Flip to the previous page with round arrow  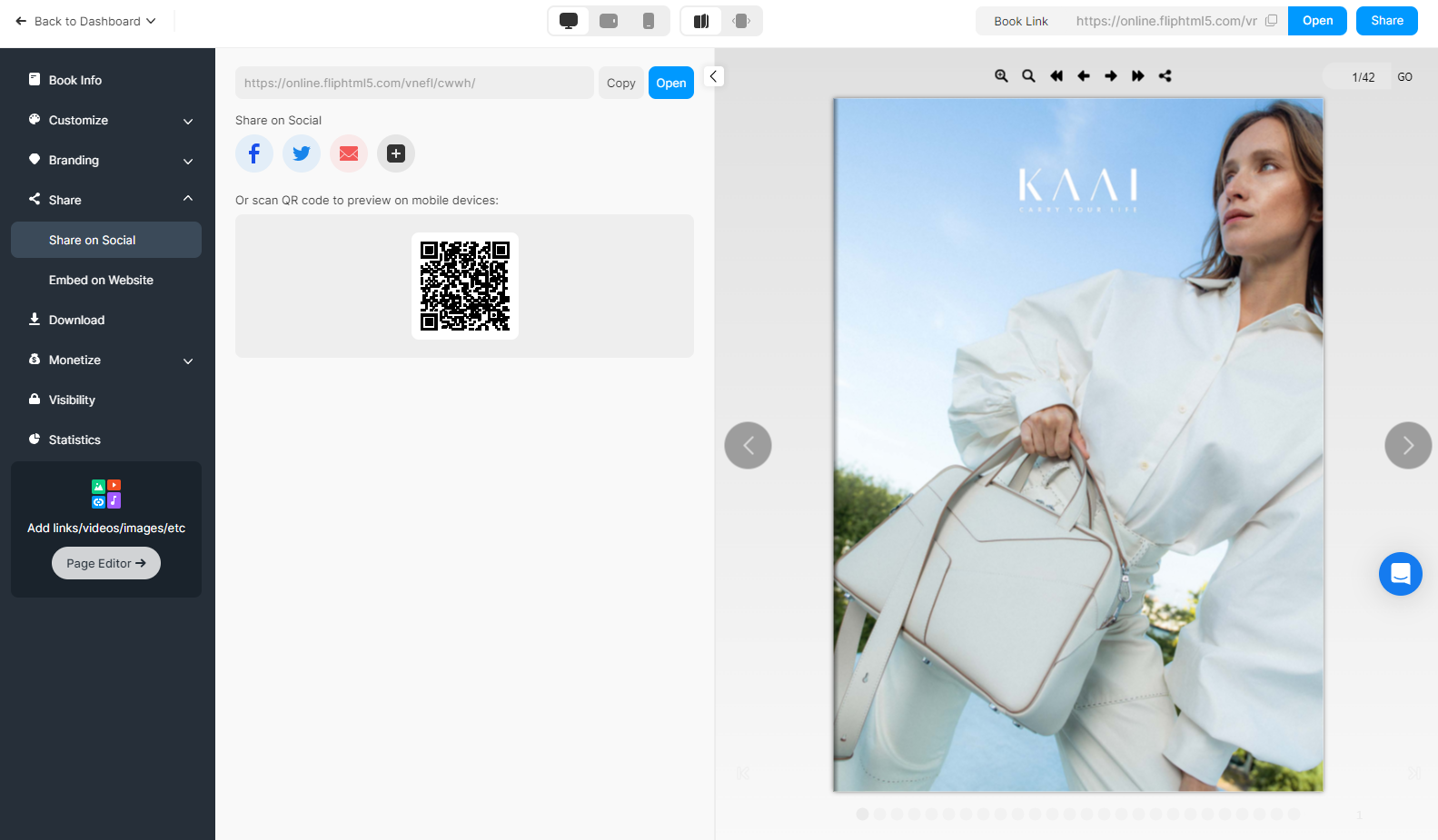coord(748,445)
